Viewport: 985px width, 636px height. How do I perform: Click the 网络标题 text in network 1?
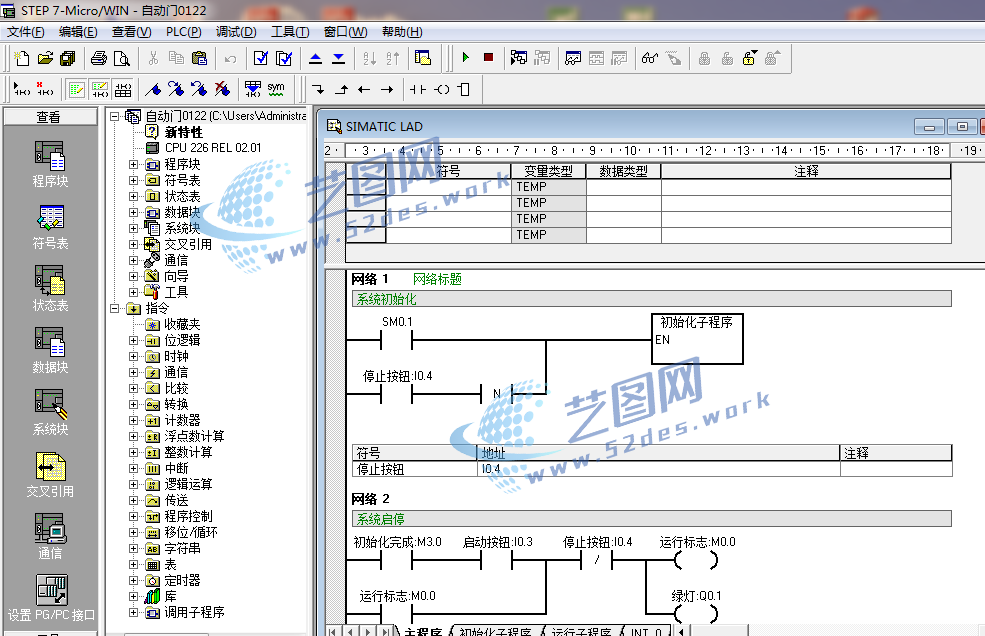437,279
